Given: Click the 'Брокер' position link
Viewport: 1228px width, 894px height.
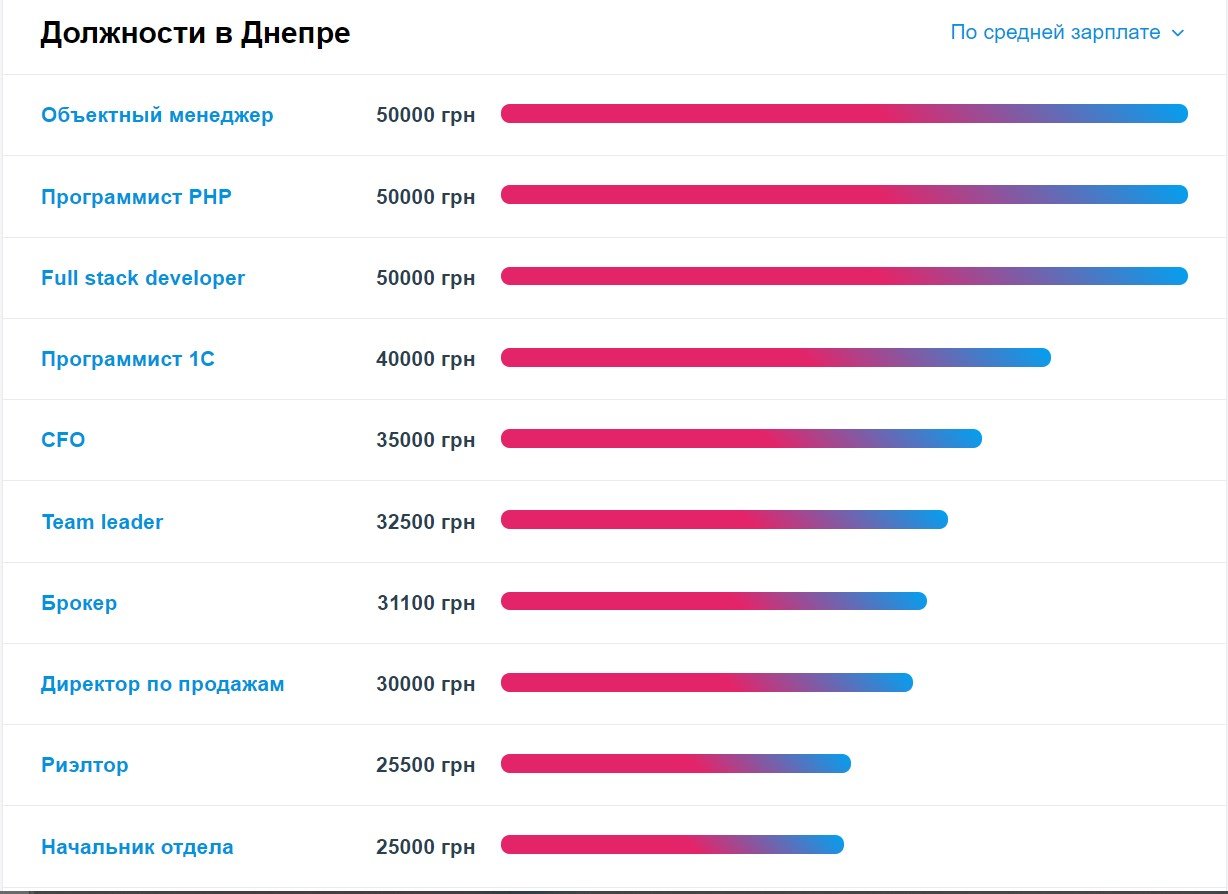Looking at the screenshot, I should point(79,603).
